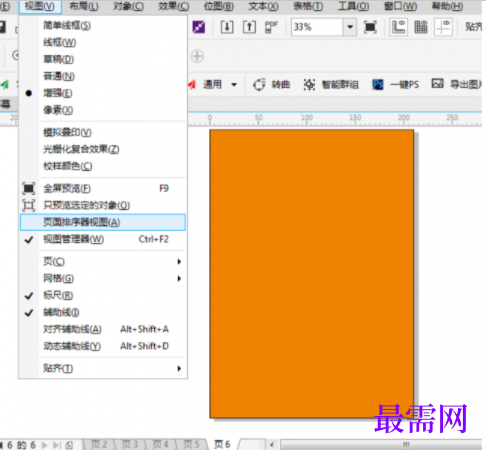Toggle the show grid toolbar icon

(421, 27)
